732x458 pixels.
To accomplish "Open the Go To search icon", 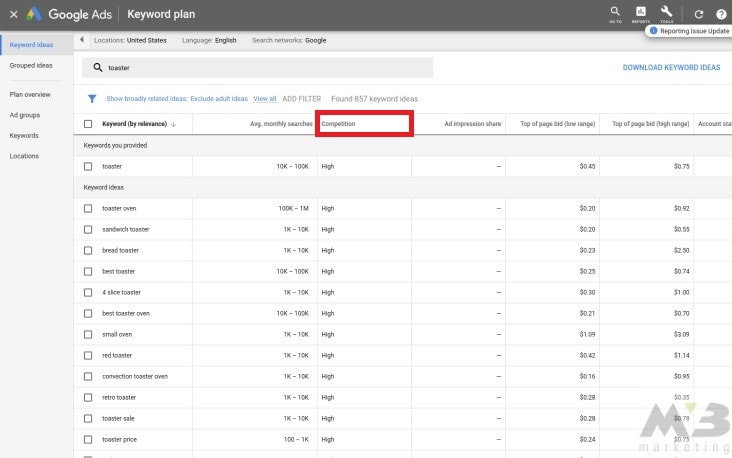I will [615, 14].
